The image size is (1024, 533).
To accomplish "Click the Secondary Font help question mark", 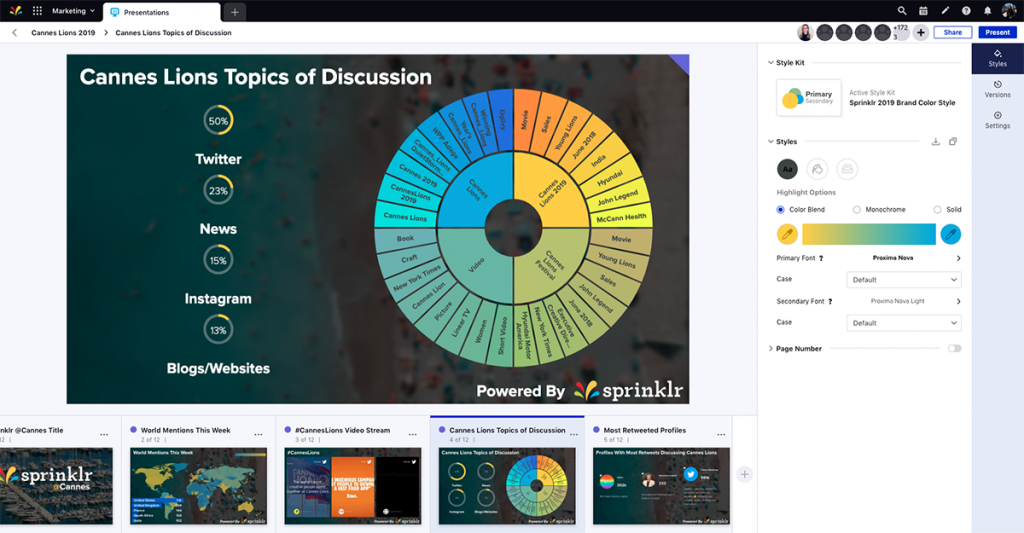I will (830, 301).
